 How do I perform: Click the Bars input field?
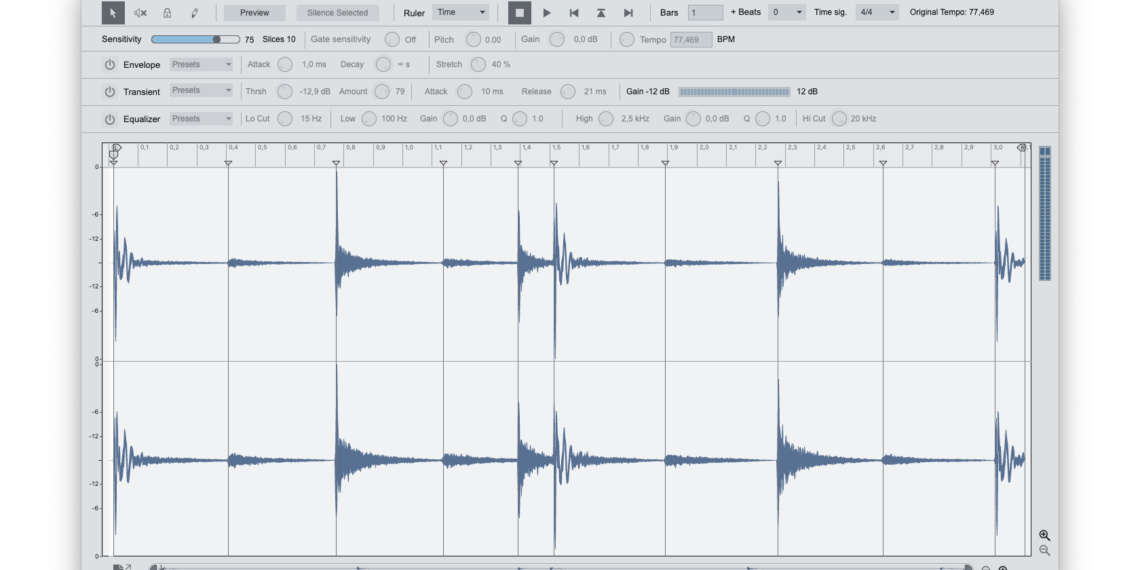pos(705,13)
